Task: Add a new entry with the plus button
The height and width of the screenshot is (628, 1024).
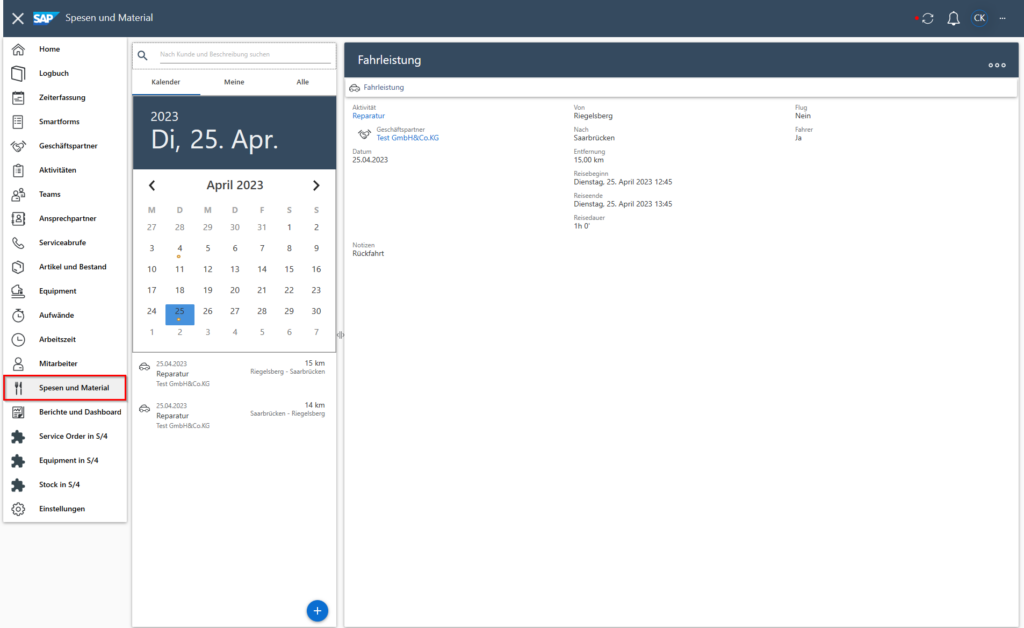Action: click(x=317, y=610)
